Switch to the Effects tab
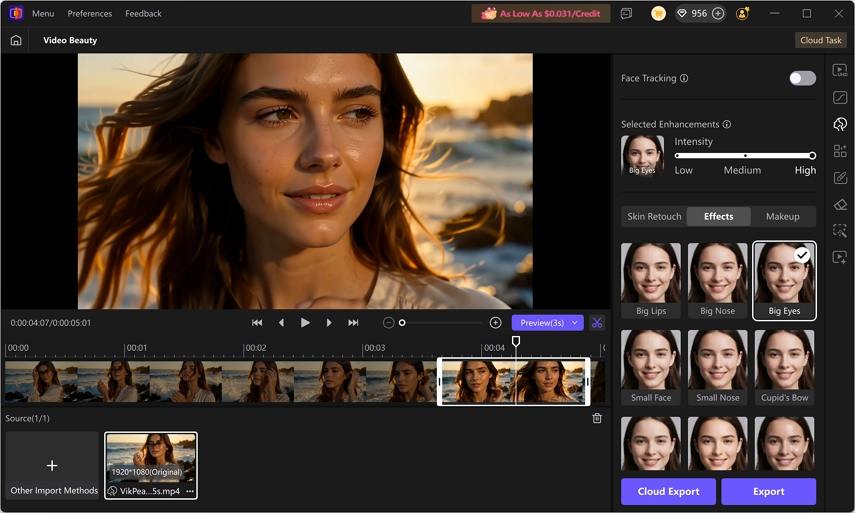 (x=719, y=216)
